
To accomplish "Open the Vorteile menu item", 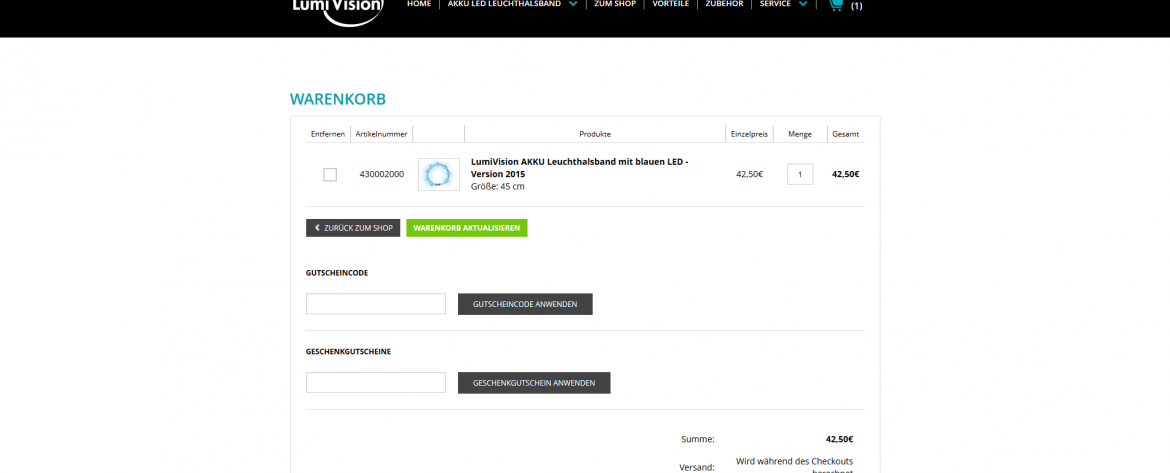I will pyautogui.click(x=670, y=4).
